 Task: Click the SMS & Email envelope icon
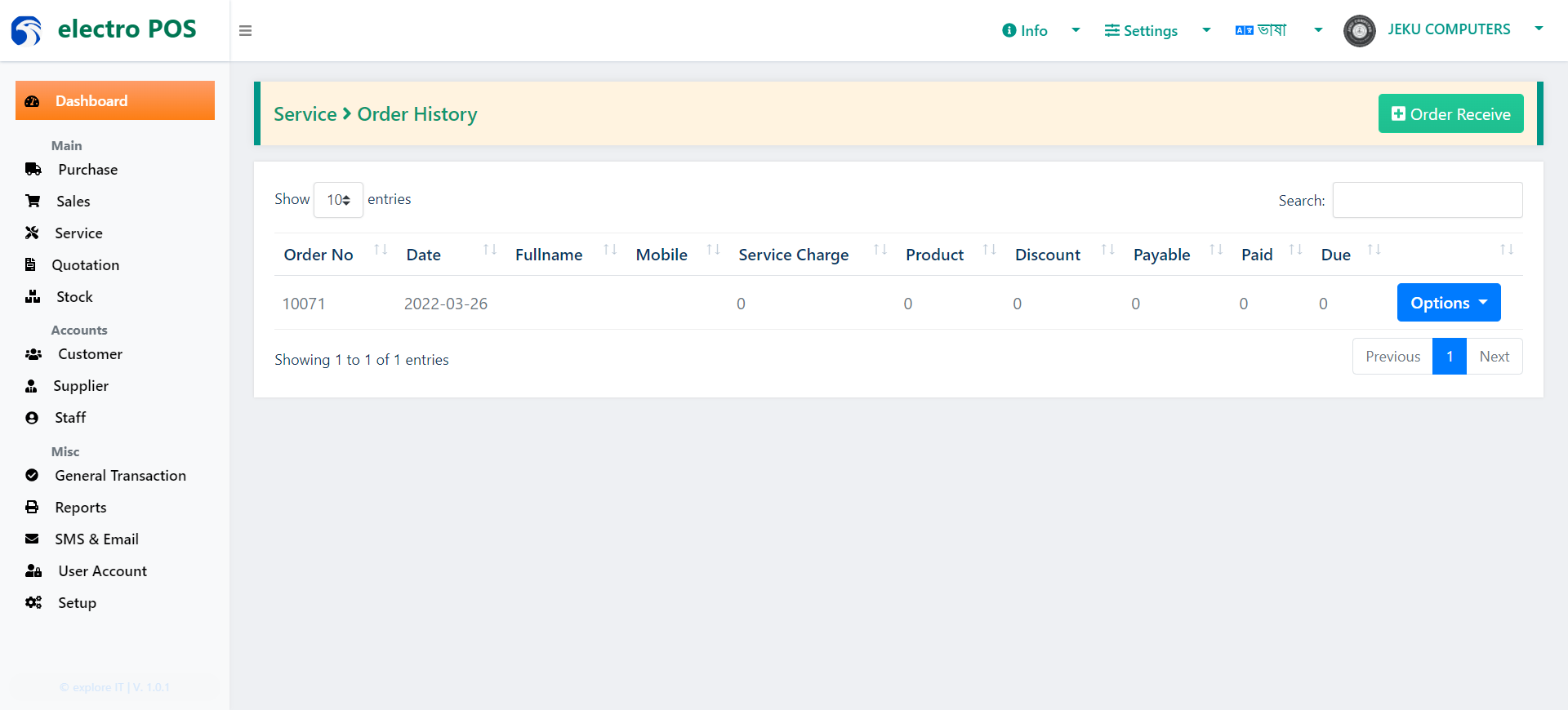32,539
